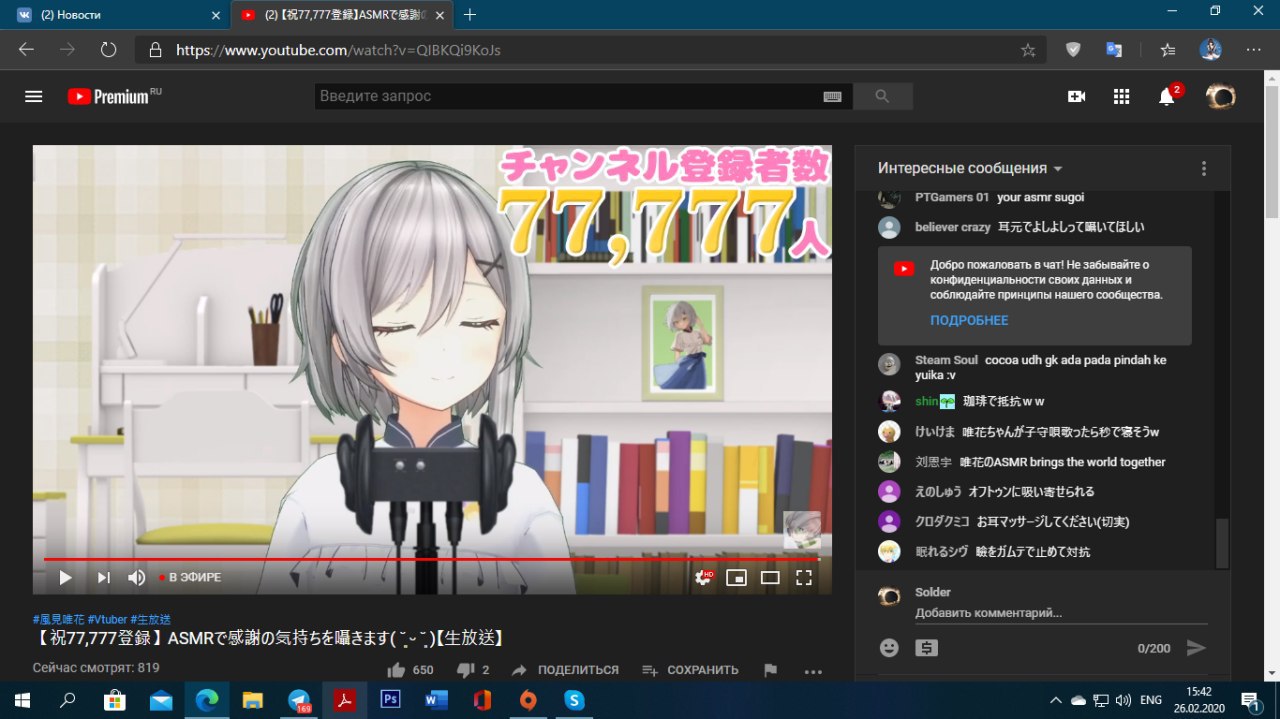Switch ENG input language
This screenshot has width=1280, height=719.
(1151, 700)
